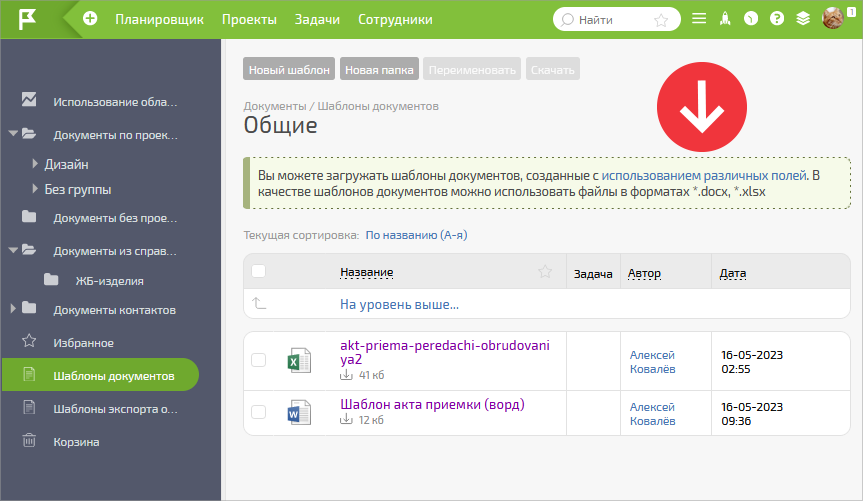
Task: Click the Документы breadcrumb
Action: tap(275, 106)
